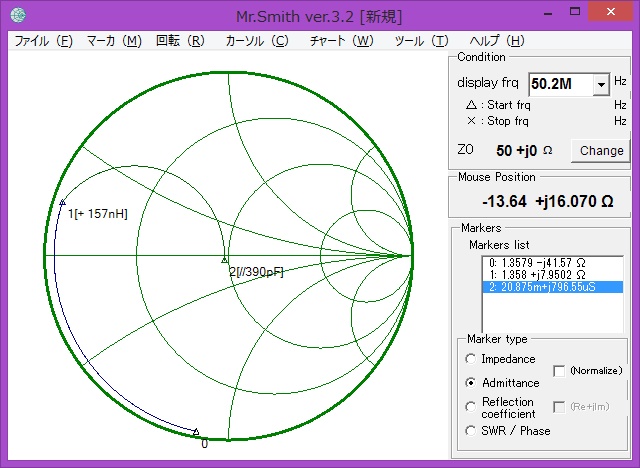Click the 2[//390pF] chart label

[256, 272]
